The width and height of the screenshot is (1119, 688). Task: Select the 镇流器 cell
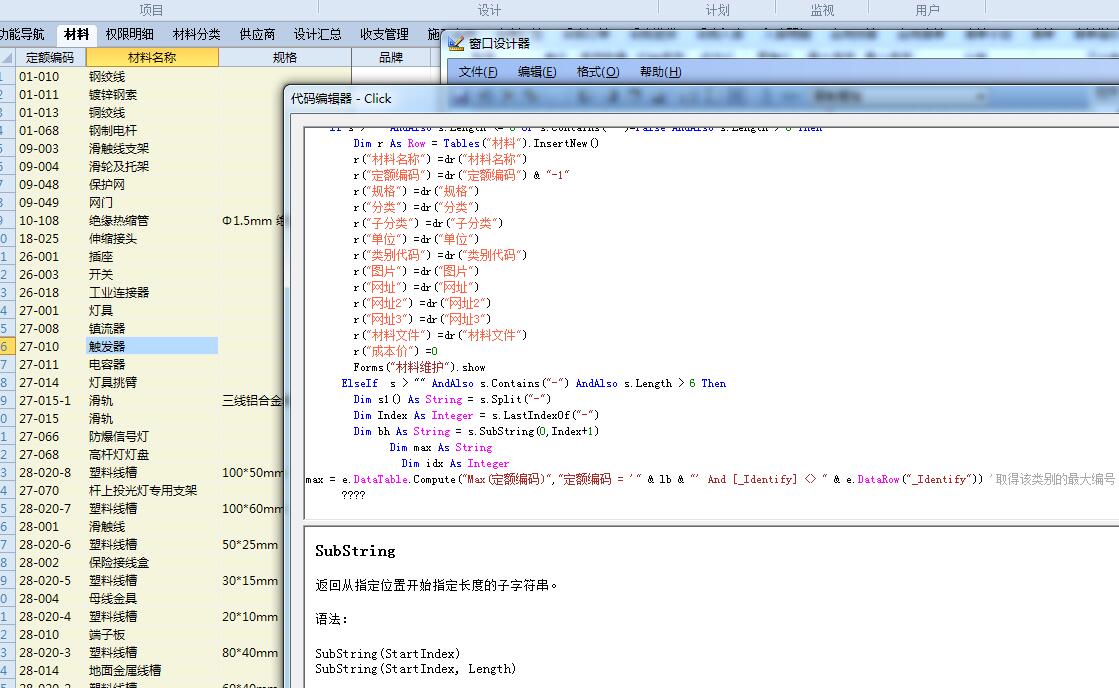(152, 328)
